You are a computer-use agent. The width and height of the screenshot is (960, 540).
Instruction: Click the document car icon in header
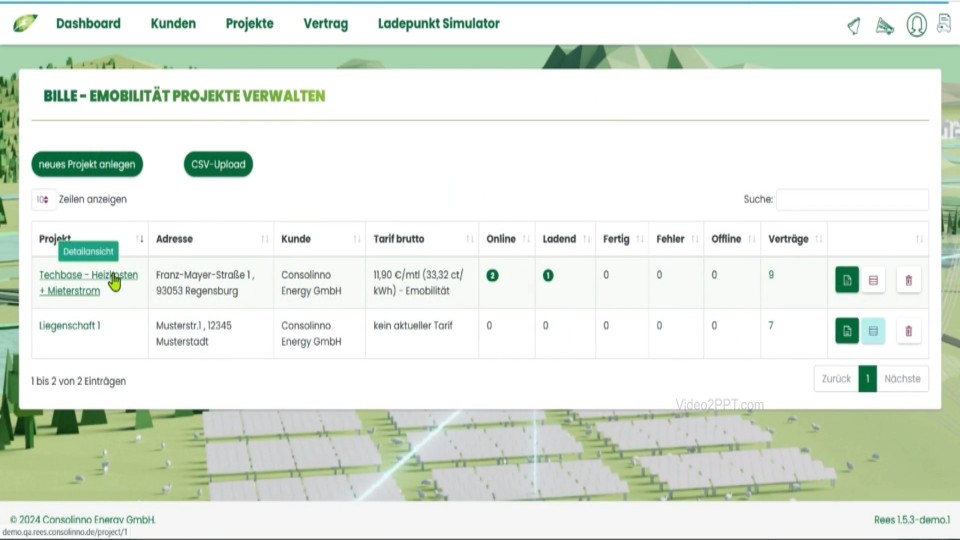[945, 23]
